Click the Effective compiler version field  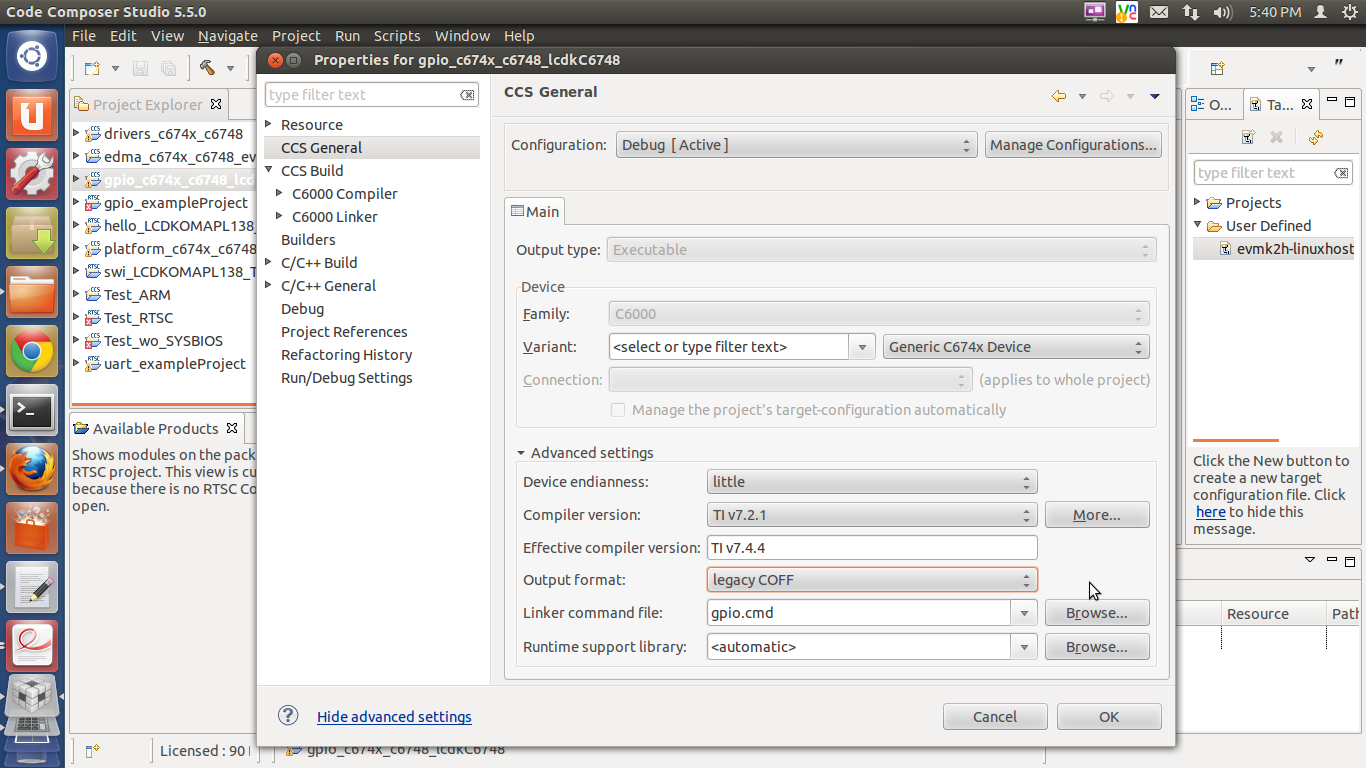tap(872, 548)
